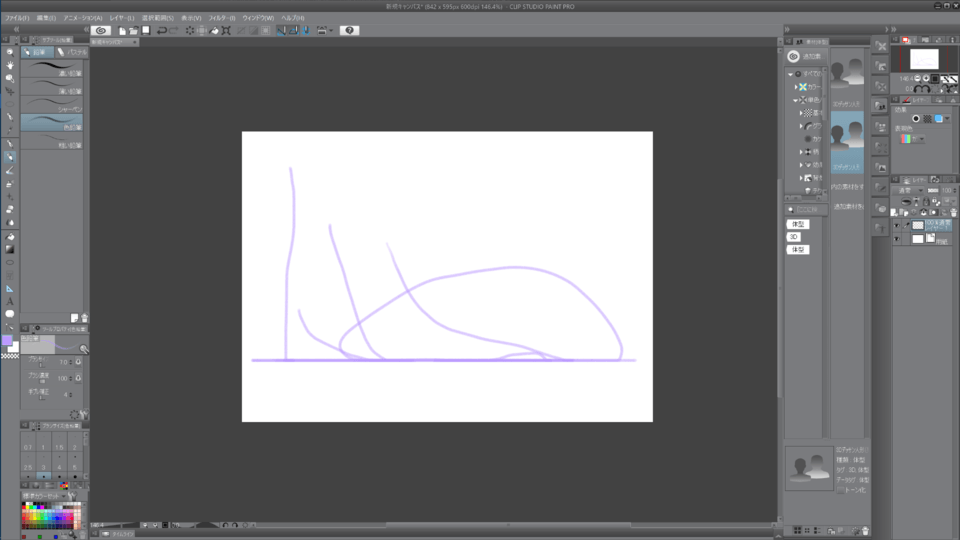Open the 編集(E) menu
Viewport: 960px width, 540px height.
[x=46, y=18]
